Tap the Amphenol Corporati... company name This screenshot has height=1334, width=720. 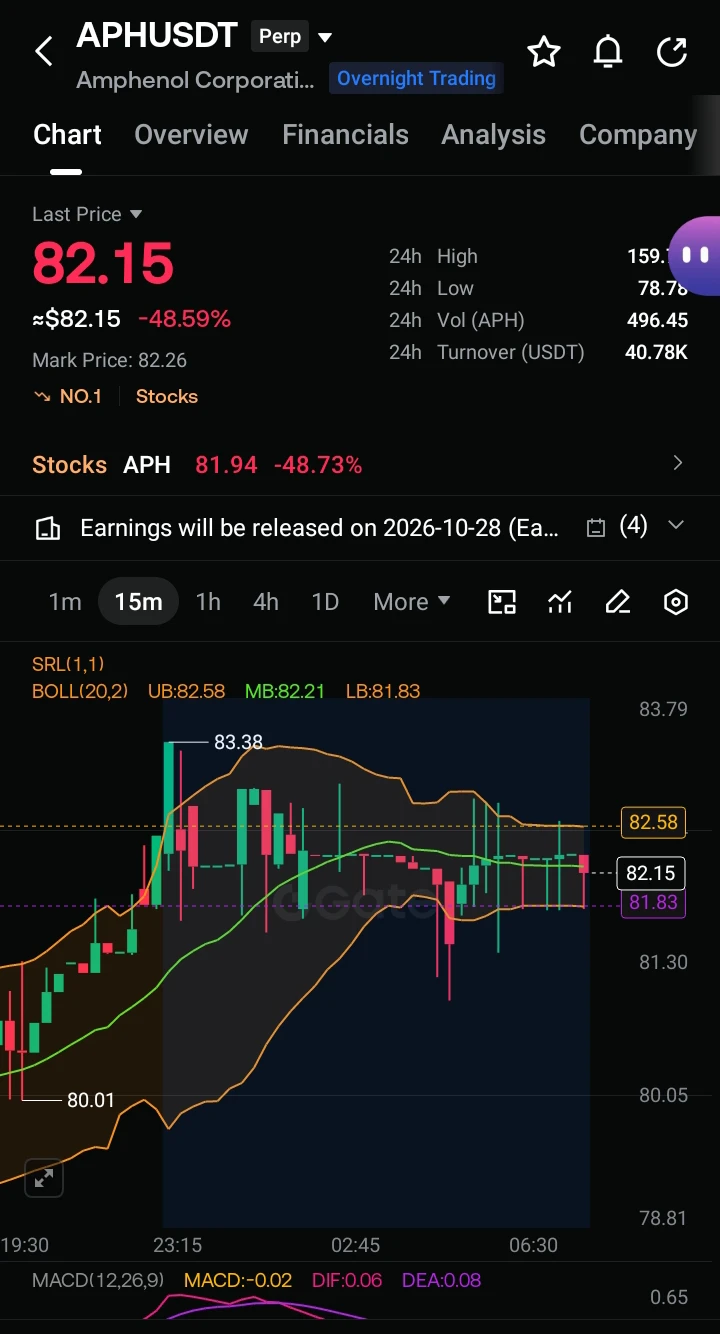[195, 79]
